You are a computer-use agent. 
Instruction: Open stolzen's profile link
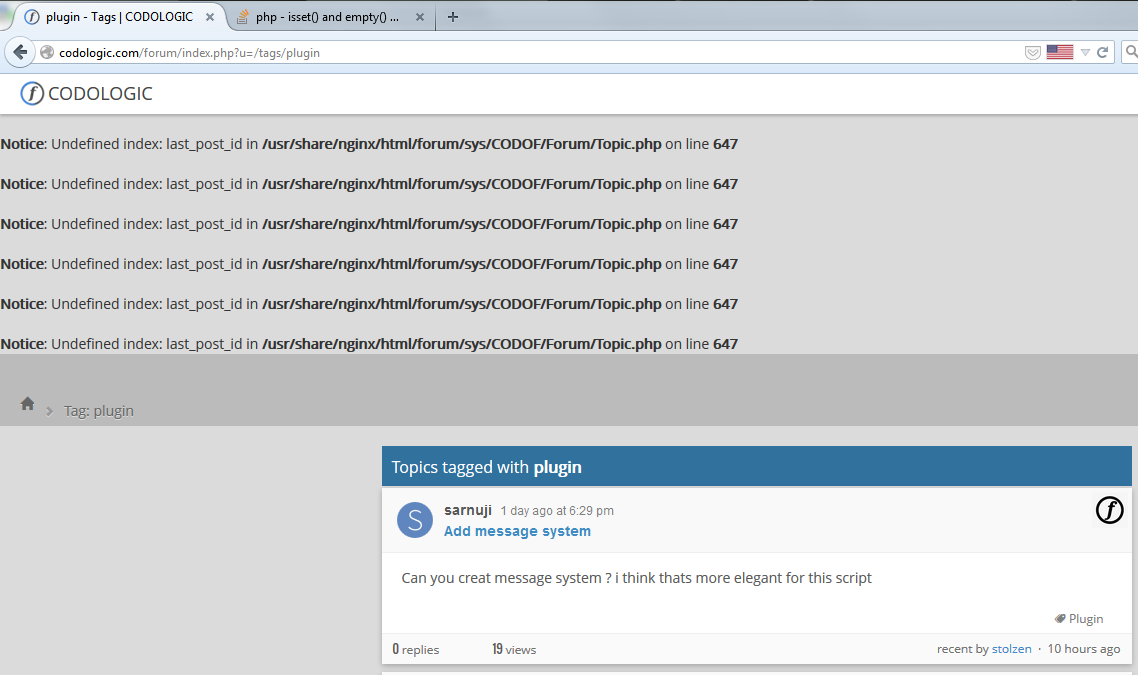point(1012,649)
